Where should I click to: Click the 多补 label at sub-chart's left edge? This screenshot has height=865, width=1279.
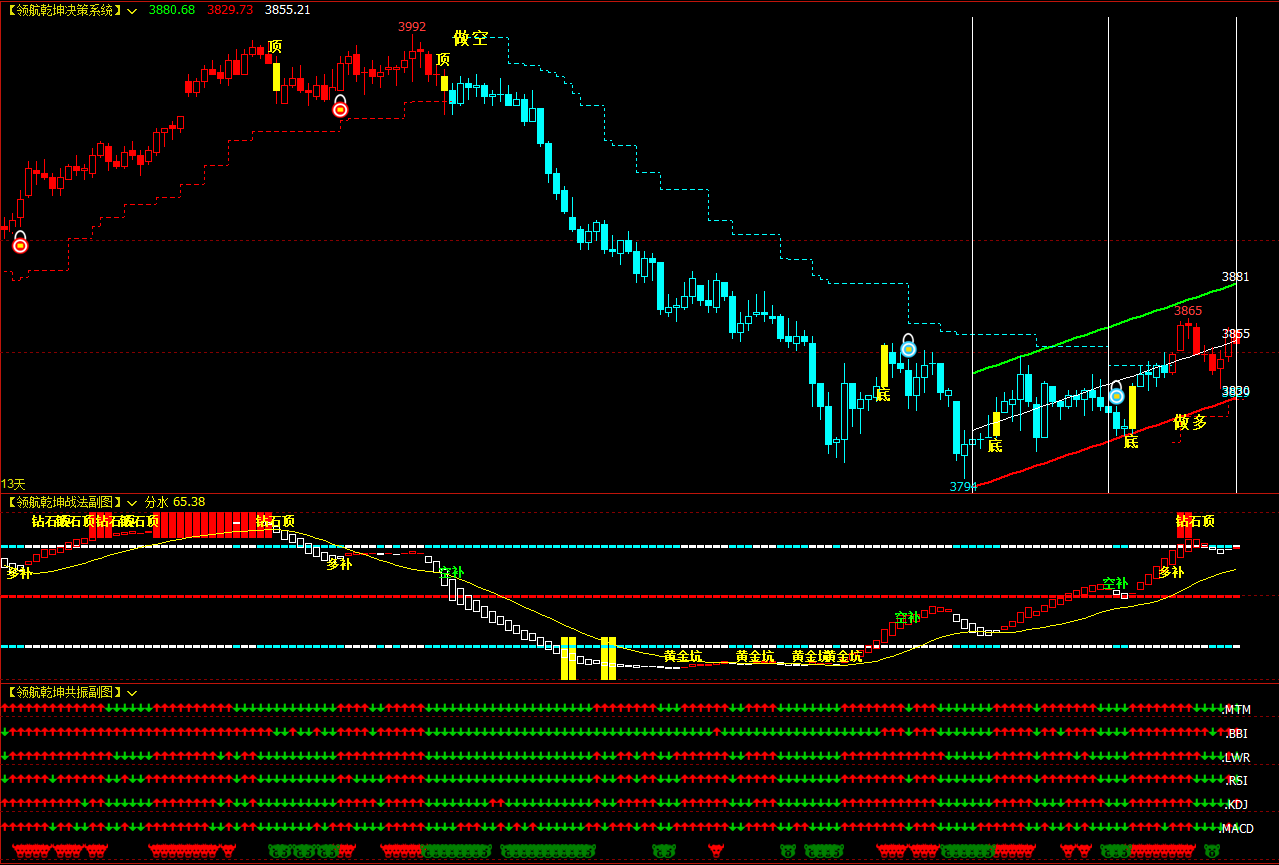[x=19, y=574]
